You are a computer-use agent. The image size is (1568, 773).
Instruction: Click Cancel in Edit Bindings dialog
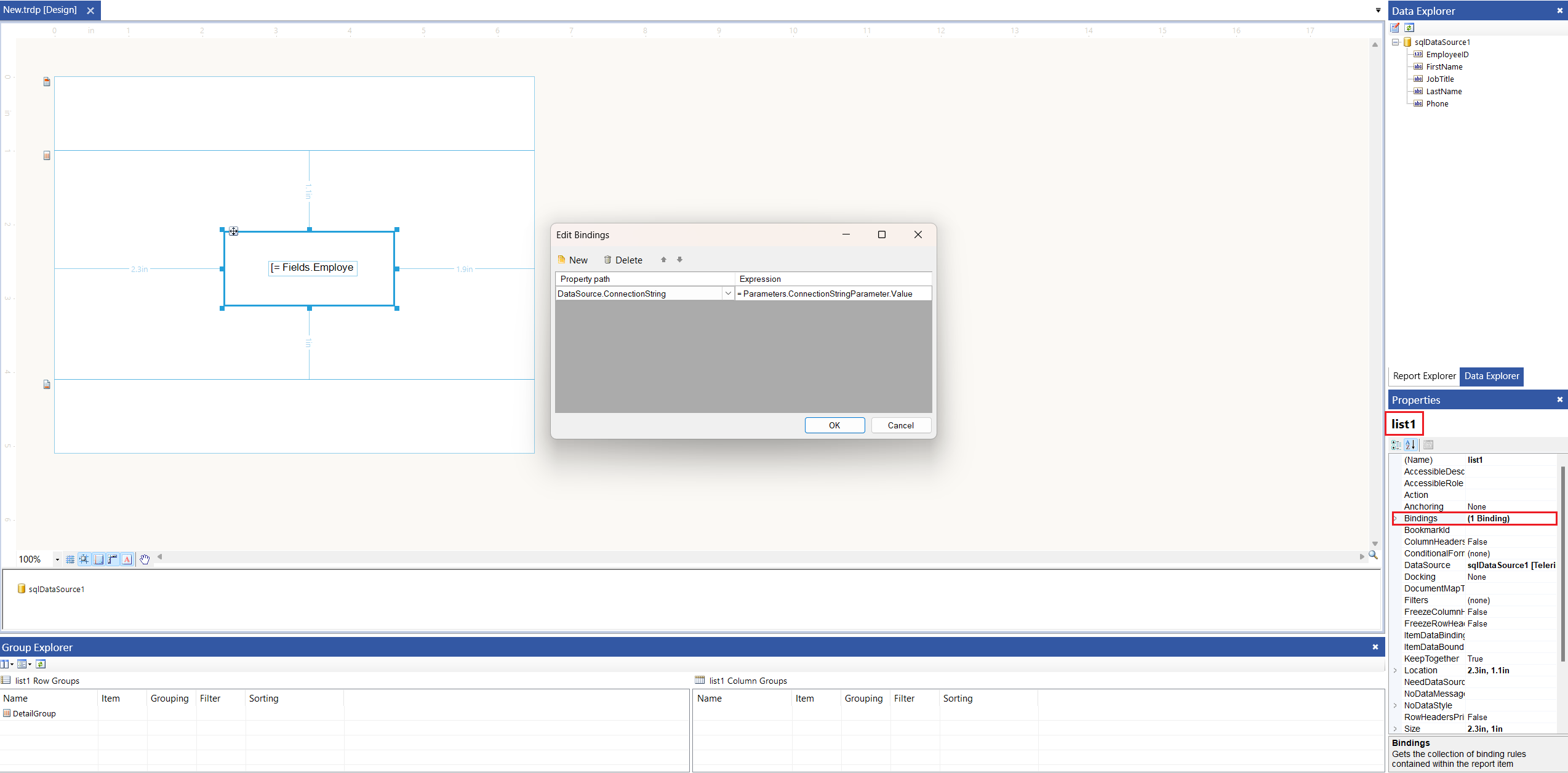[x=901, y=425]
